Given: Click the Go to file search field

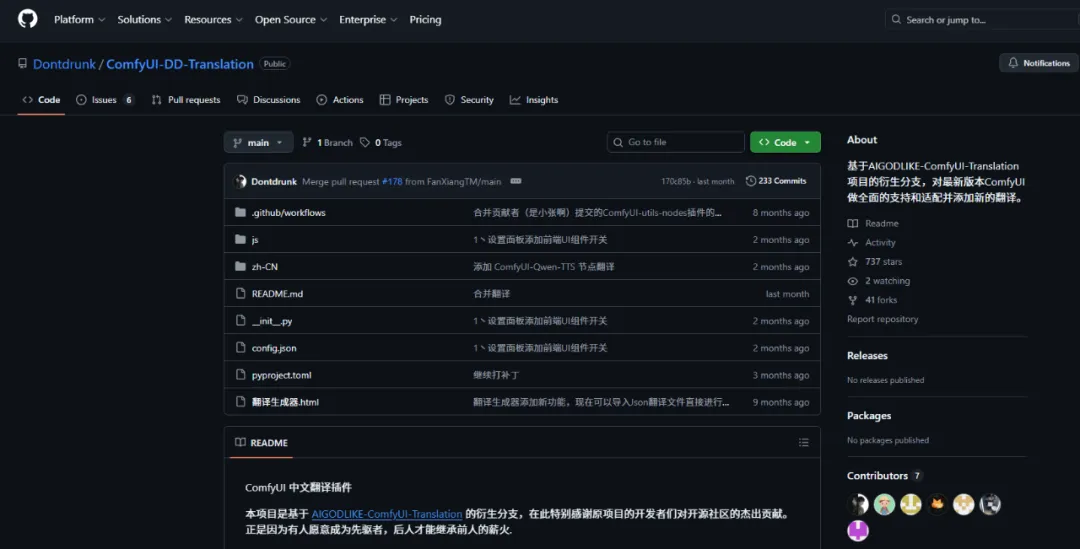Looking at the screenshot, I should pyautogui.click(x=676, y=142).
